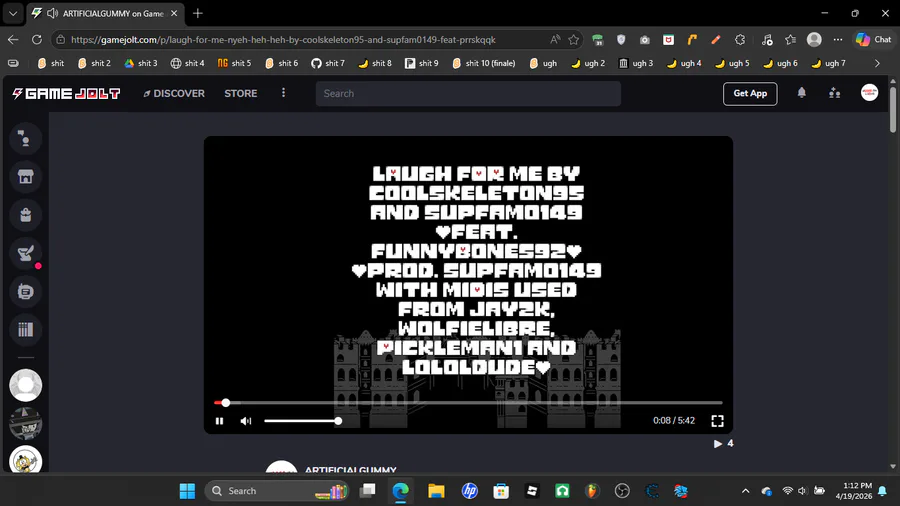Open the media control music icon
This screenshot has height=506, width=900.
click(x=767, y=40)
